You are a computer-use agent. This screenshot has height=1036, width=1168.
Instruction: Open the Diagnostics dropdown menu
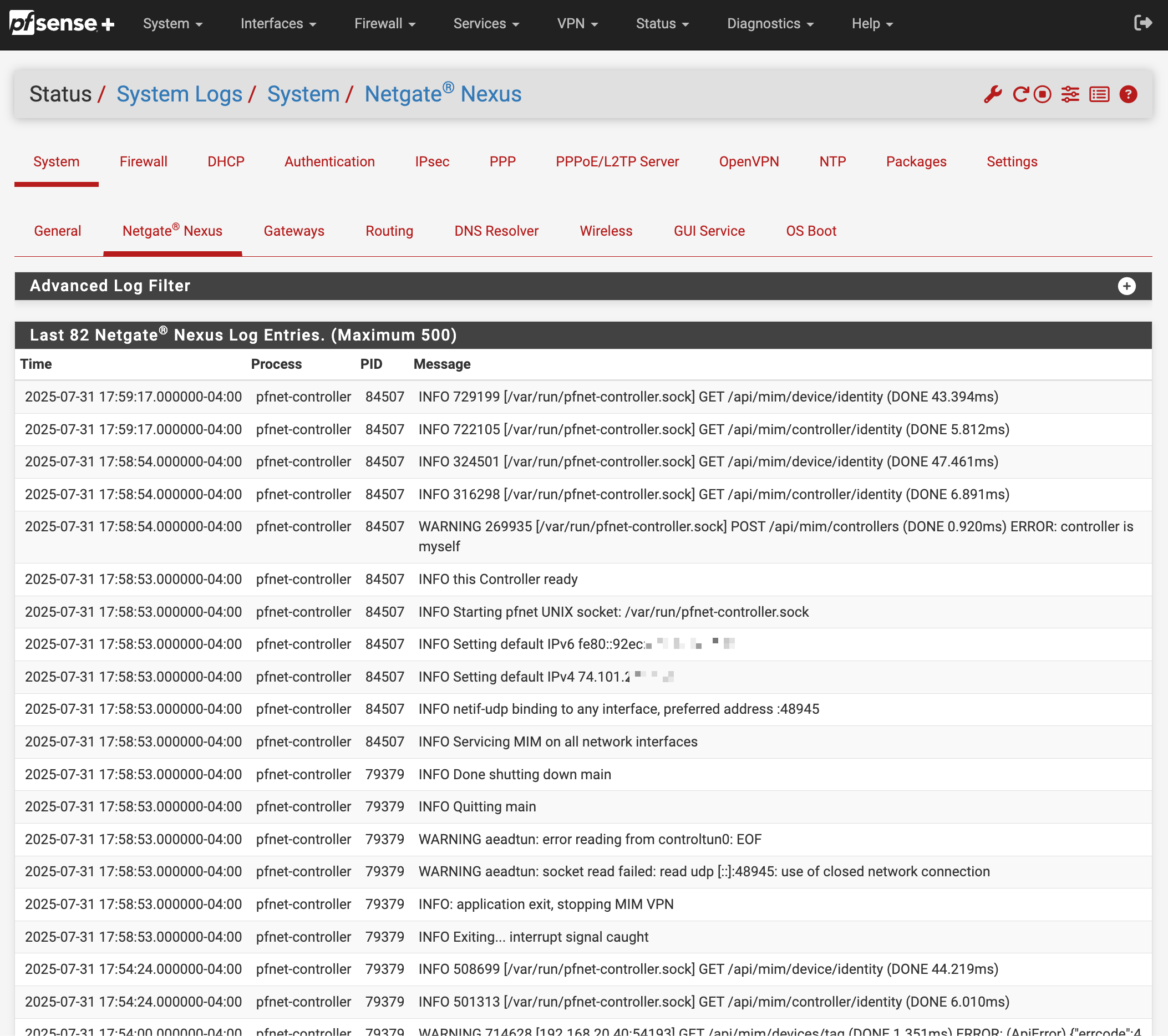(x=770, y=24)
